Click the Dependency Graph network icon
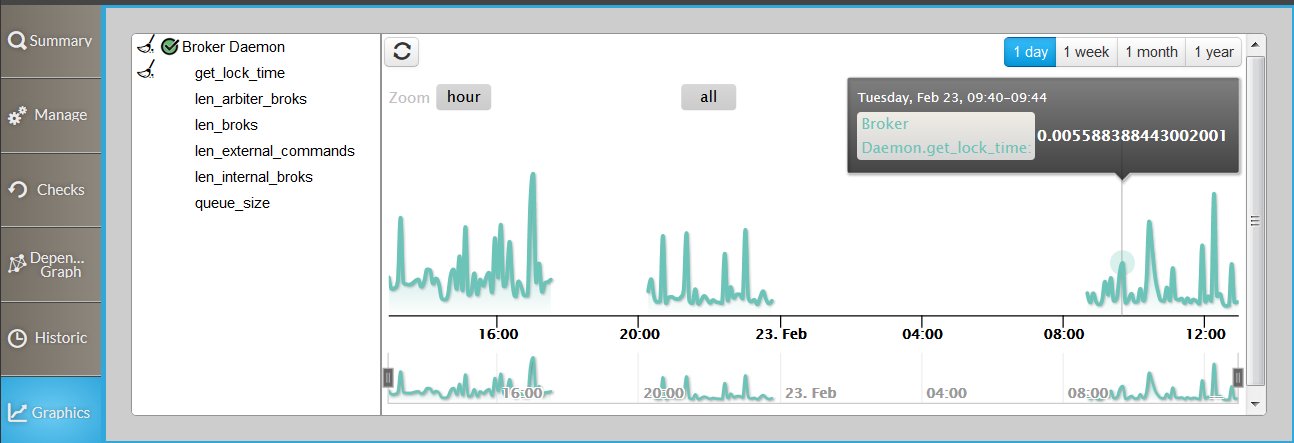 17,264
